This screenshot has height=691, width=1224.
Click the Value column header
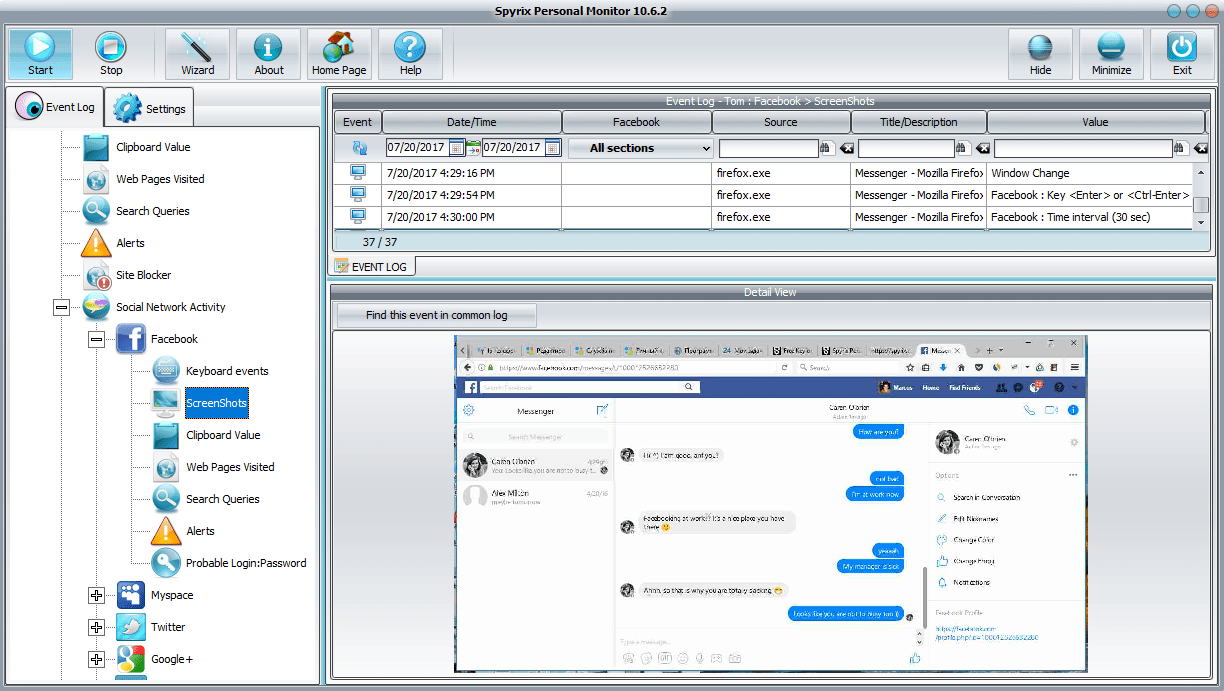click(1095, 122)
